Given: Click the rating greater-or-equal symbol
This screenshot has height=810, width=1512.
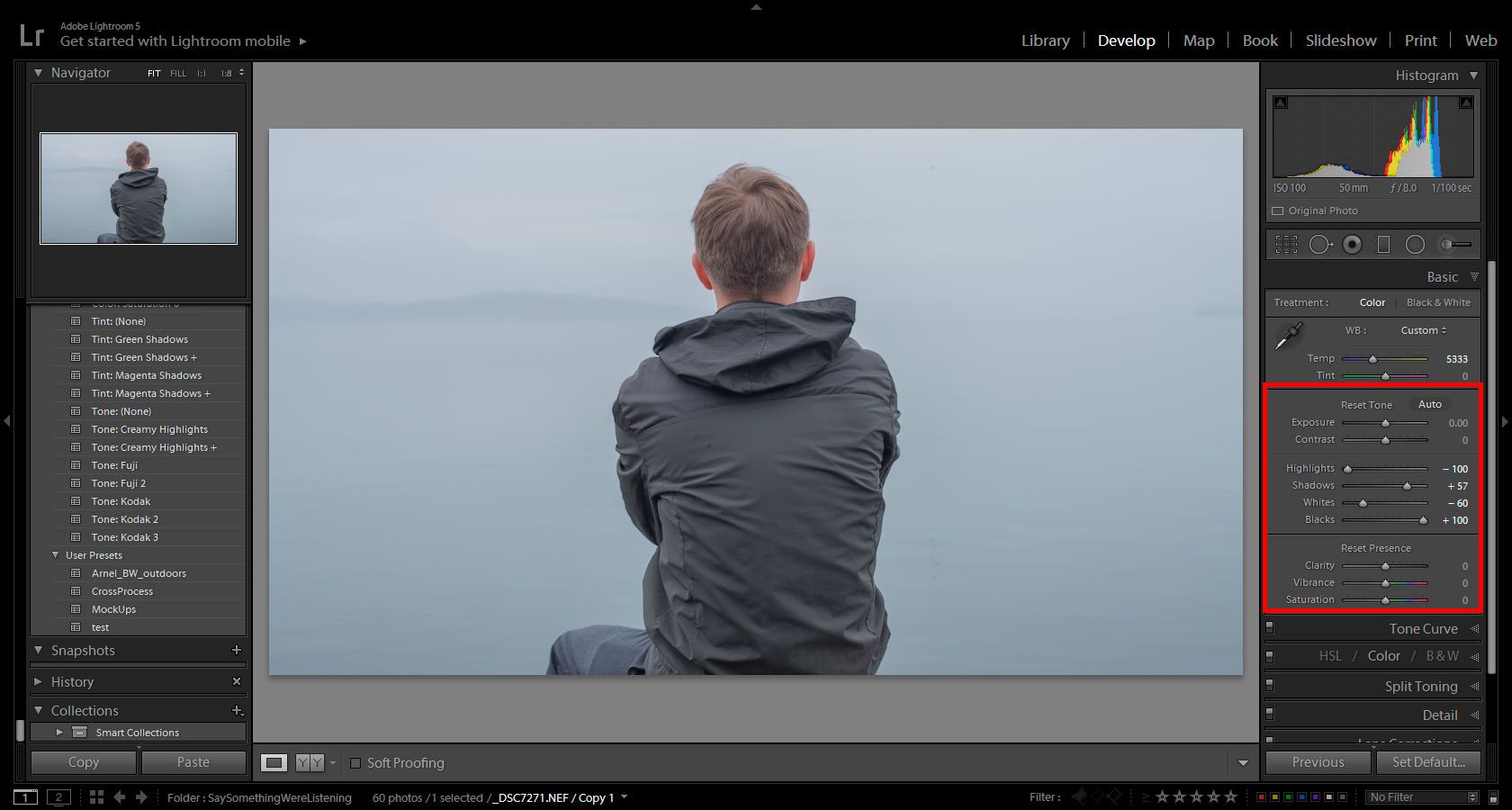Looking at the screenshot, I should coord(1146,797).
